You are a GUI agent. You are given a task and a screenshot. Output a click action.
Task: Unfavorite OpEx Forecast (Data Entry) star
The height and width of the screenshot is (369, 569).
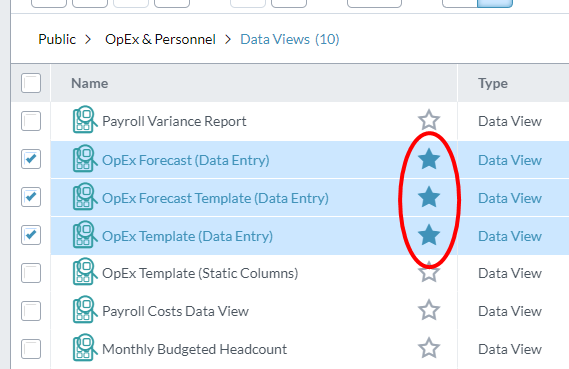429,159
